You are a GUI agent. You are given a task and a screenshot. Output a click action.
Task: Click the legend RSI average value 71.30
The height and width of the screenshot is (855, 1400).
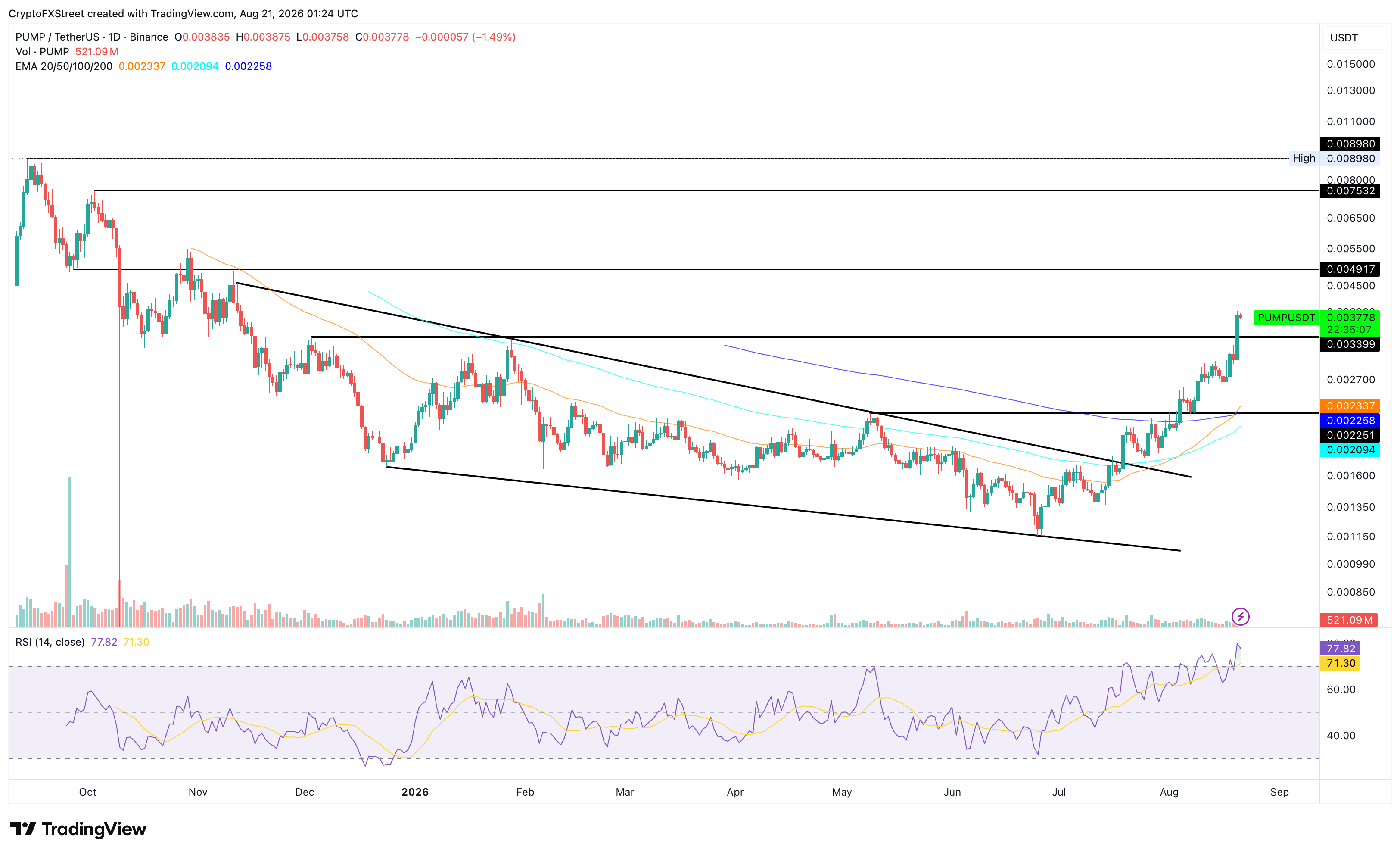tap(137, 642)
